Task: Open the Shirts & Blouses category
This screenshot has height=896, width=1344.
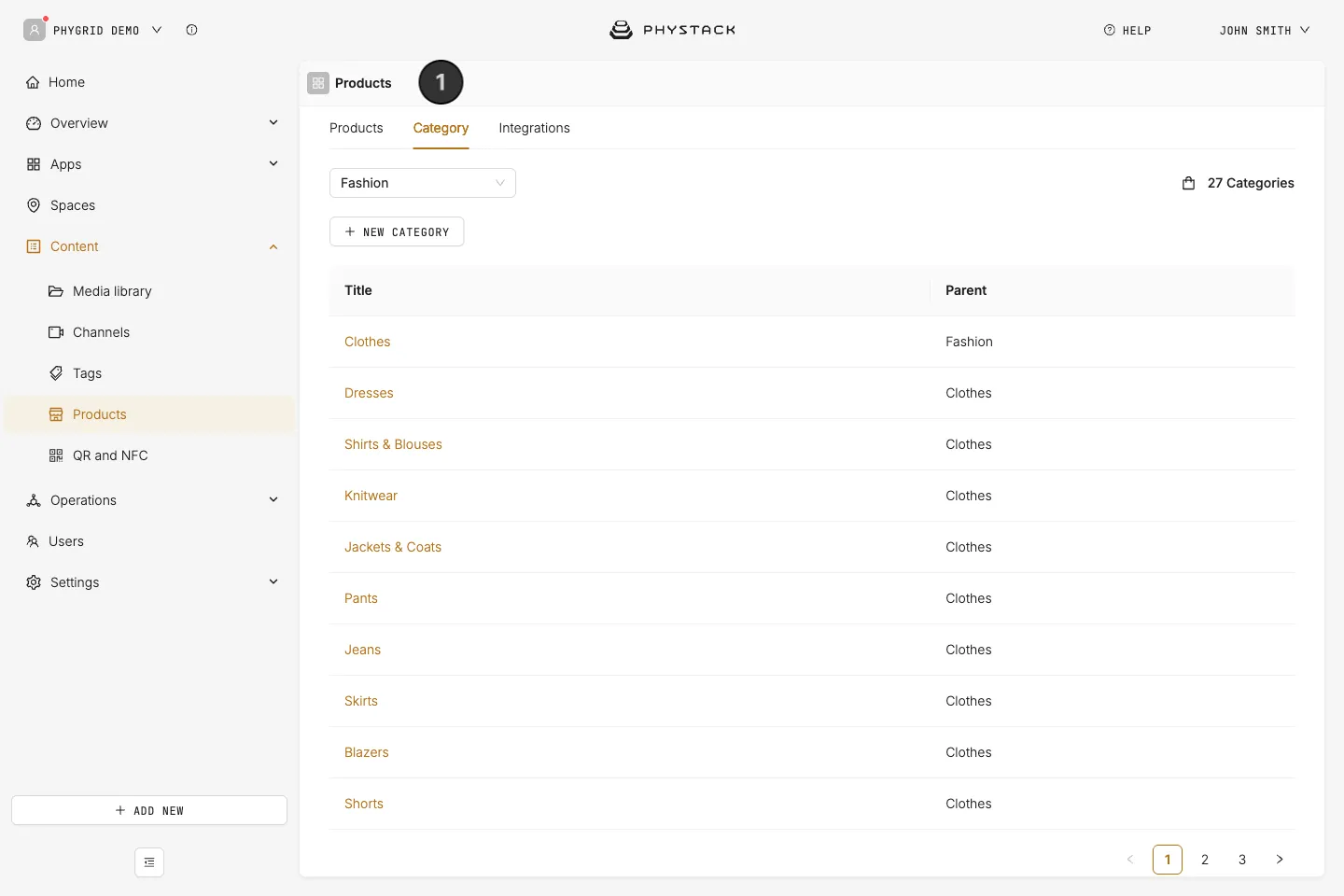Action: click(x=393, y=444)
